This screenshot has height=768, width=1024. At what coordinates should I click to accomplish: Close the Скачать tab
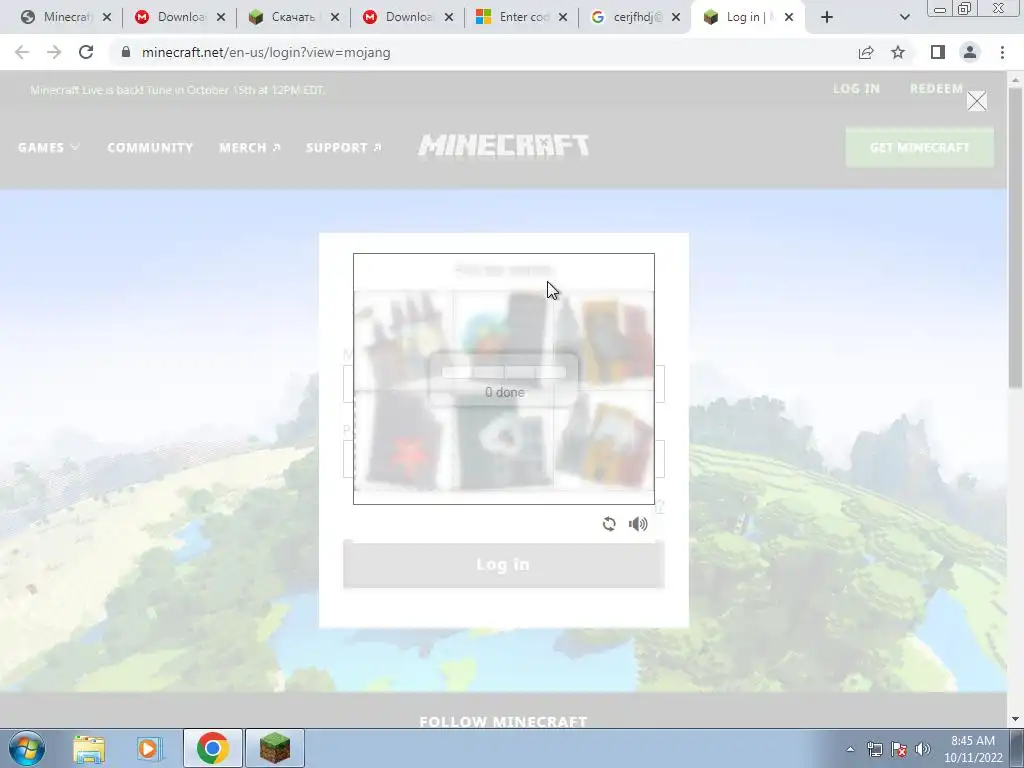tap(335, 17)
